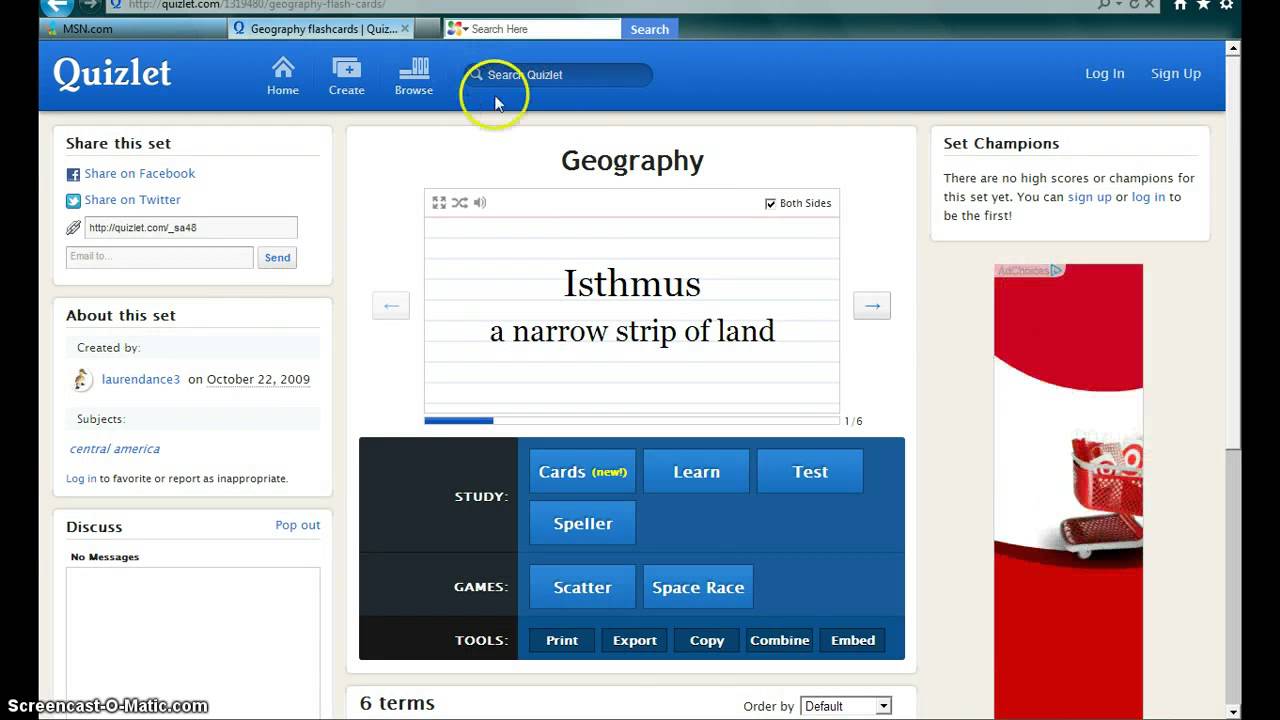Click the Quizlet logo

coord(112,73)
